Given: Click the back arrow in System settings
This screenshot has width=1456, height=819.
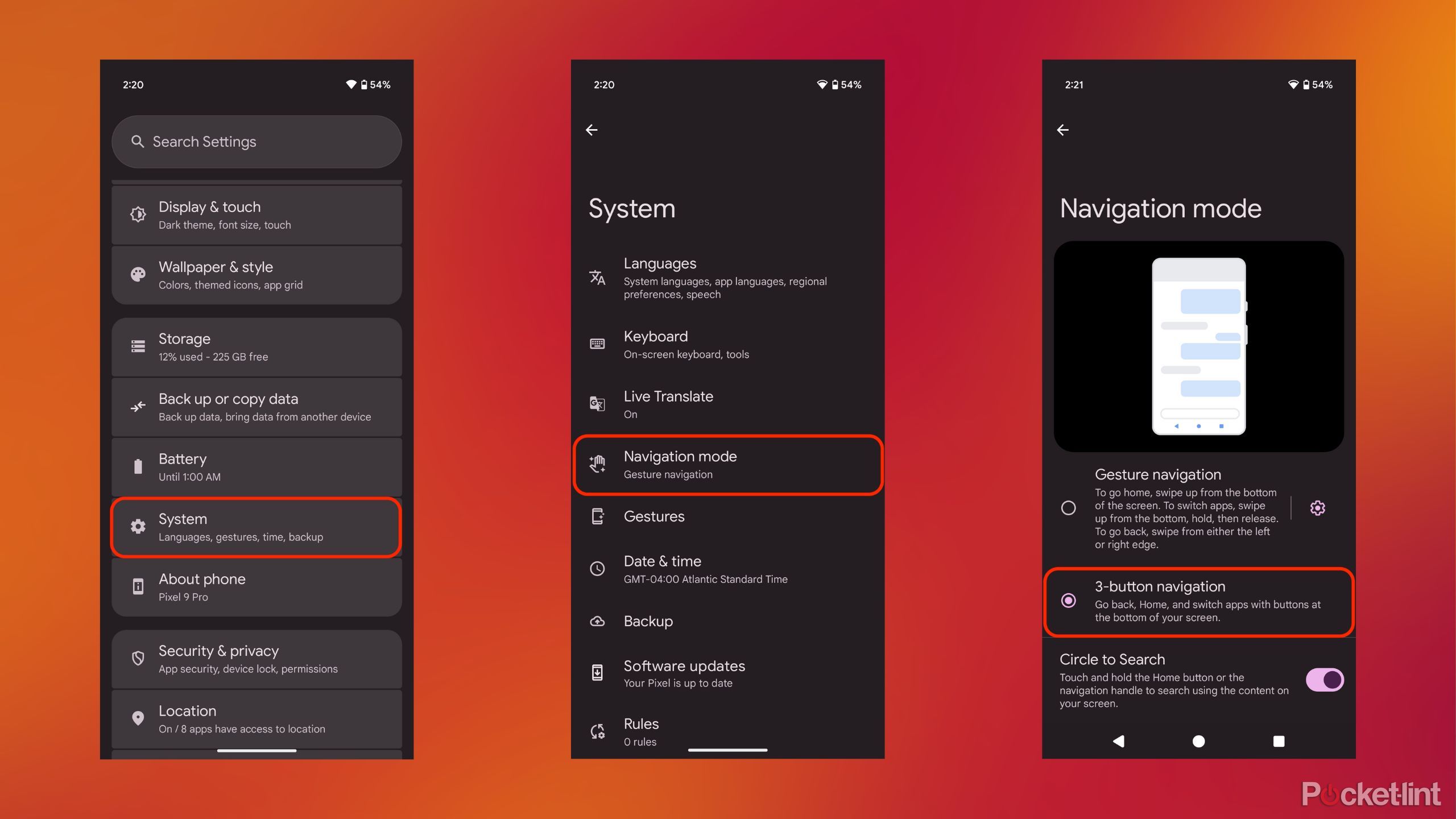Looking at the screenshot, I should (591, 129).
